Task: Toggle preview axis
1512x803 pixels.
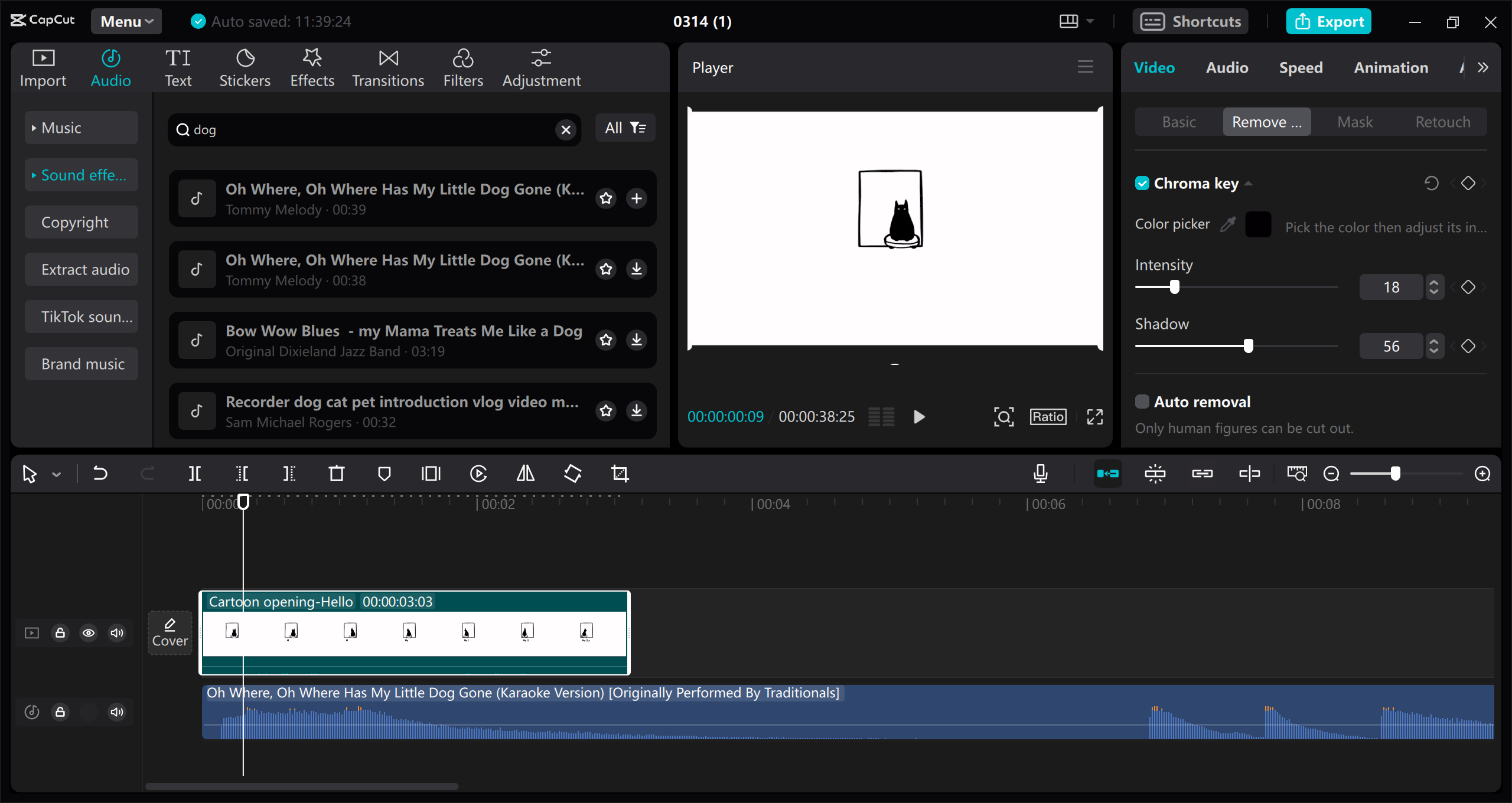Action: point(1250,474)
